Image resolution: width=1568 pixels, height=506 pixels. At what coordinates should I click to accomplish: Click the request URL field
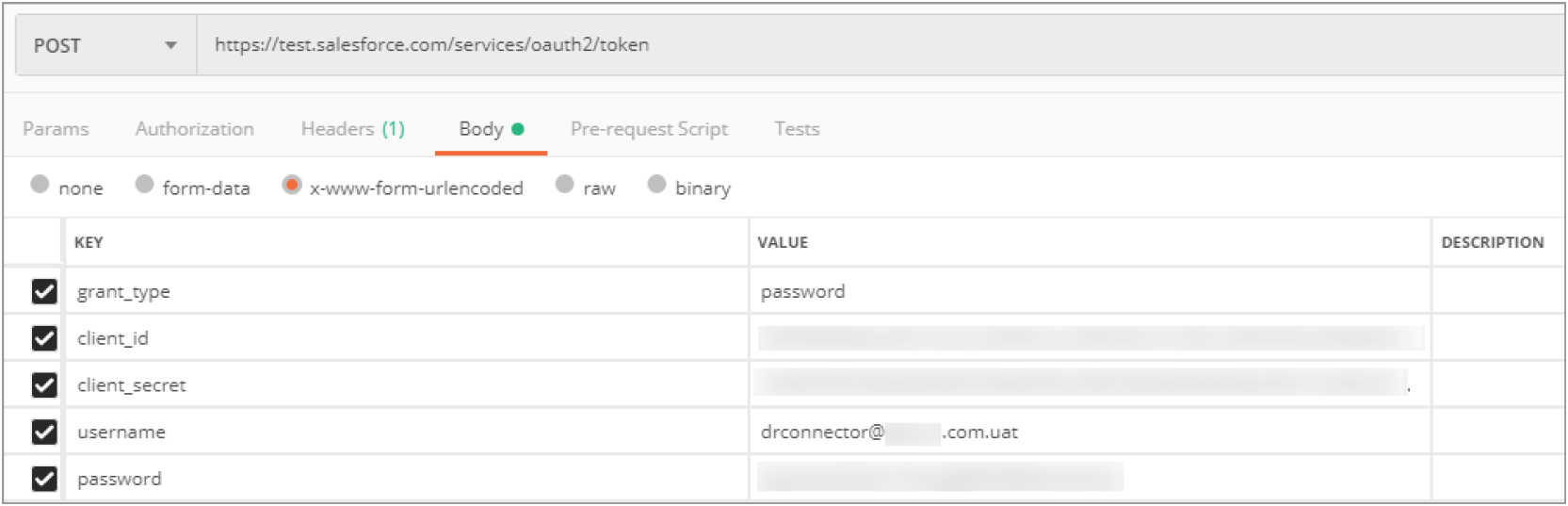click(x=880, y=45)
